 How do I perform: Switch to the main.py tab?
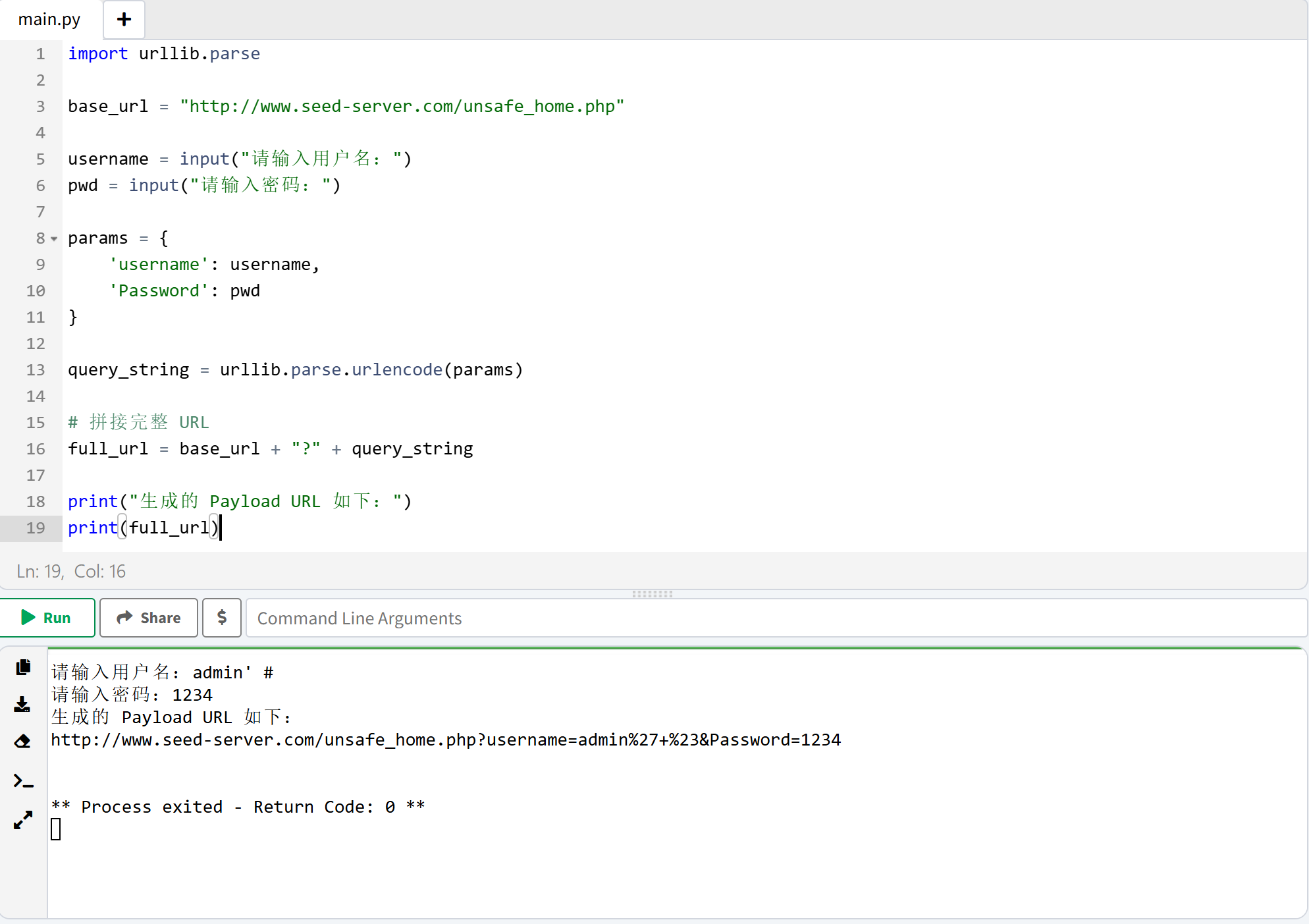click(49, 19)
